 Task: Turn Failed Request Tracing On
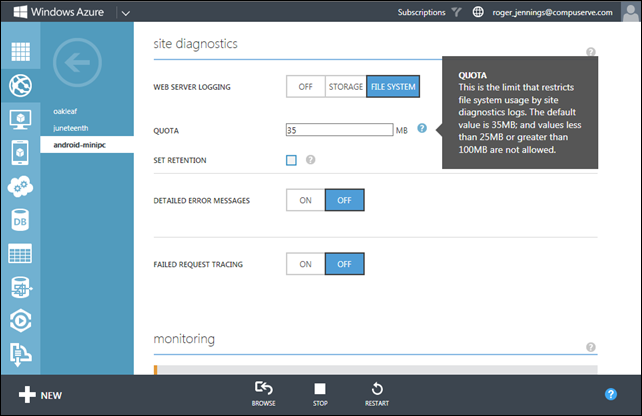coord(305,264)
